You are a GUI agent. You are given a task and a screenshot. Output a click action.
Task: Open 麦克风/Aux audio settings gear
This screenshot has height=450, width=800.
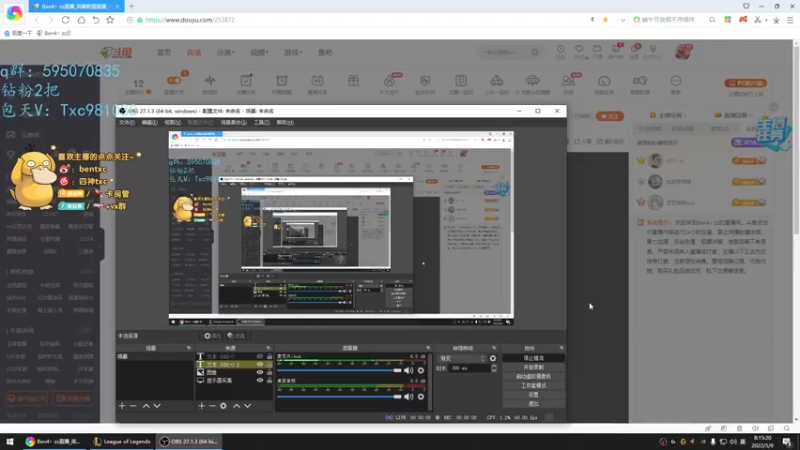(x=421, y=370)
